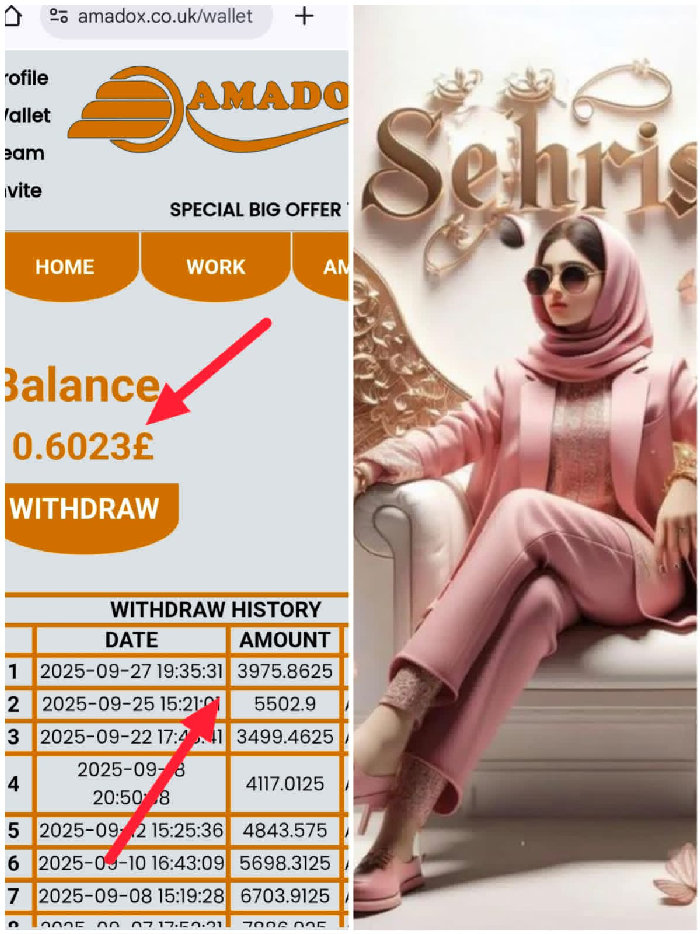Open a new tab with plus icon
This screenshot has width=700, height=934.
[304, 15]
